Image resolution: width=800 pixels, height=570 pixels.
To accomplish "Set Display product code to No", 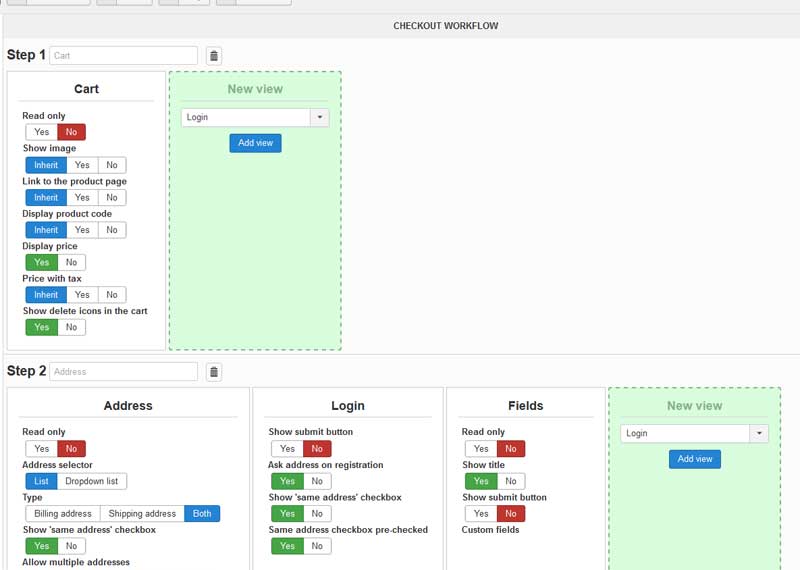I will pyautogui.click(x=112, y=230).
